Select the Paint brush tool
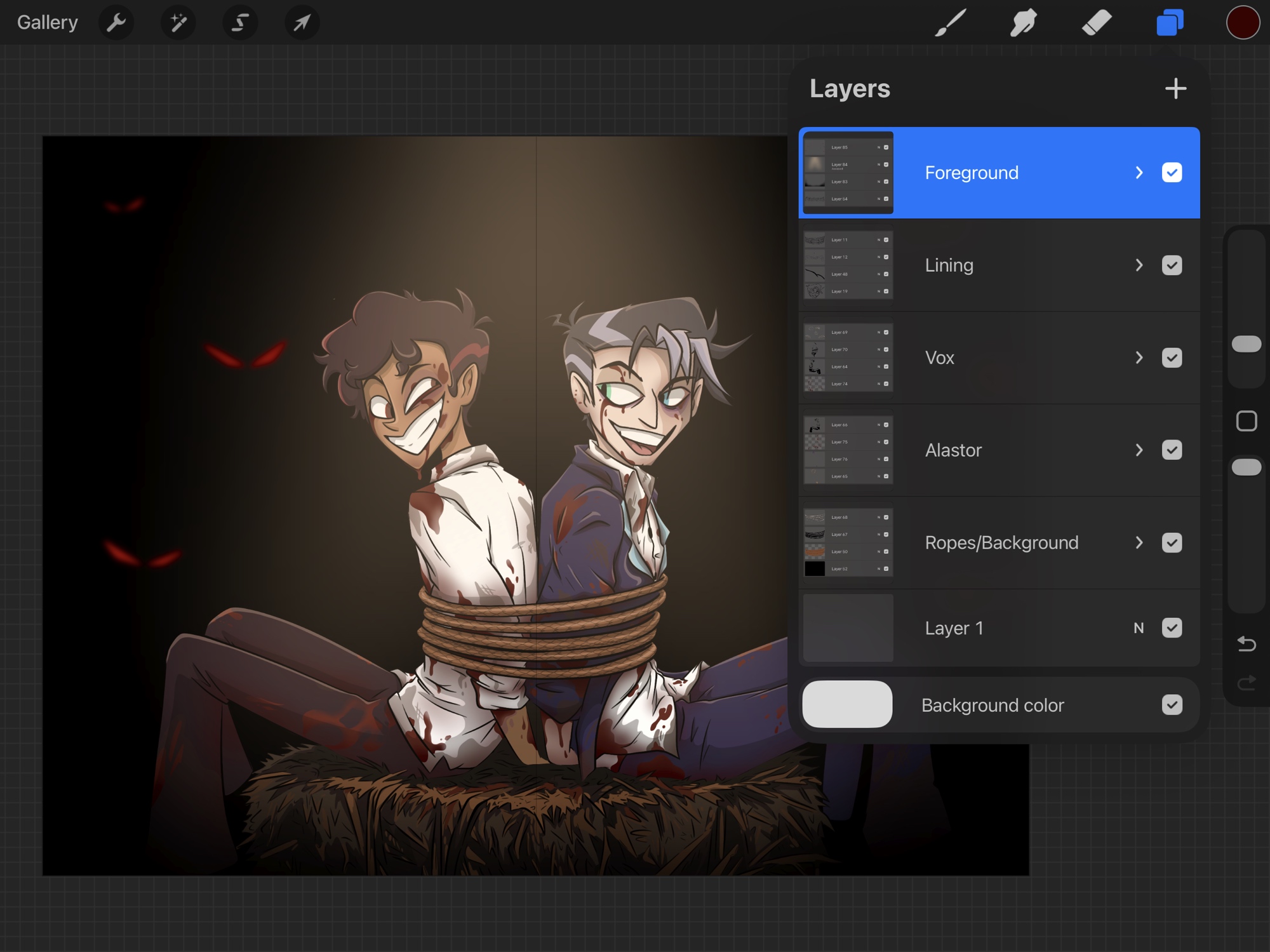The width and height of the screenshot is (1270, 952). [951, 23]
